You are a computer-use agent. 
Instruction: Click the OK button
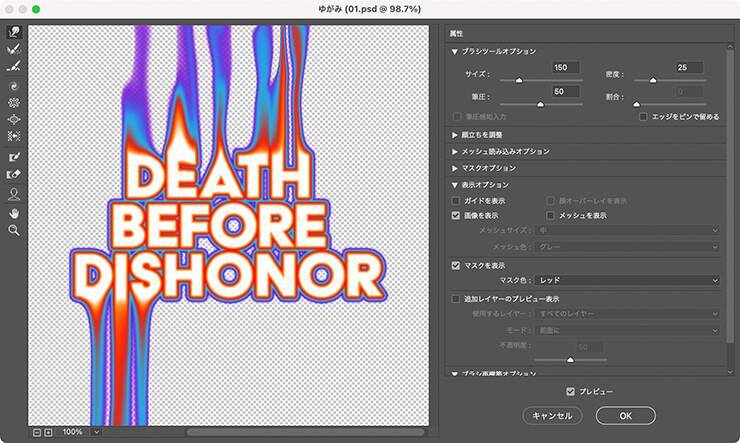[626, 416]
